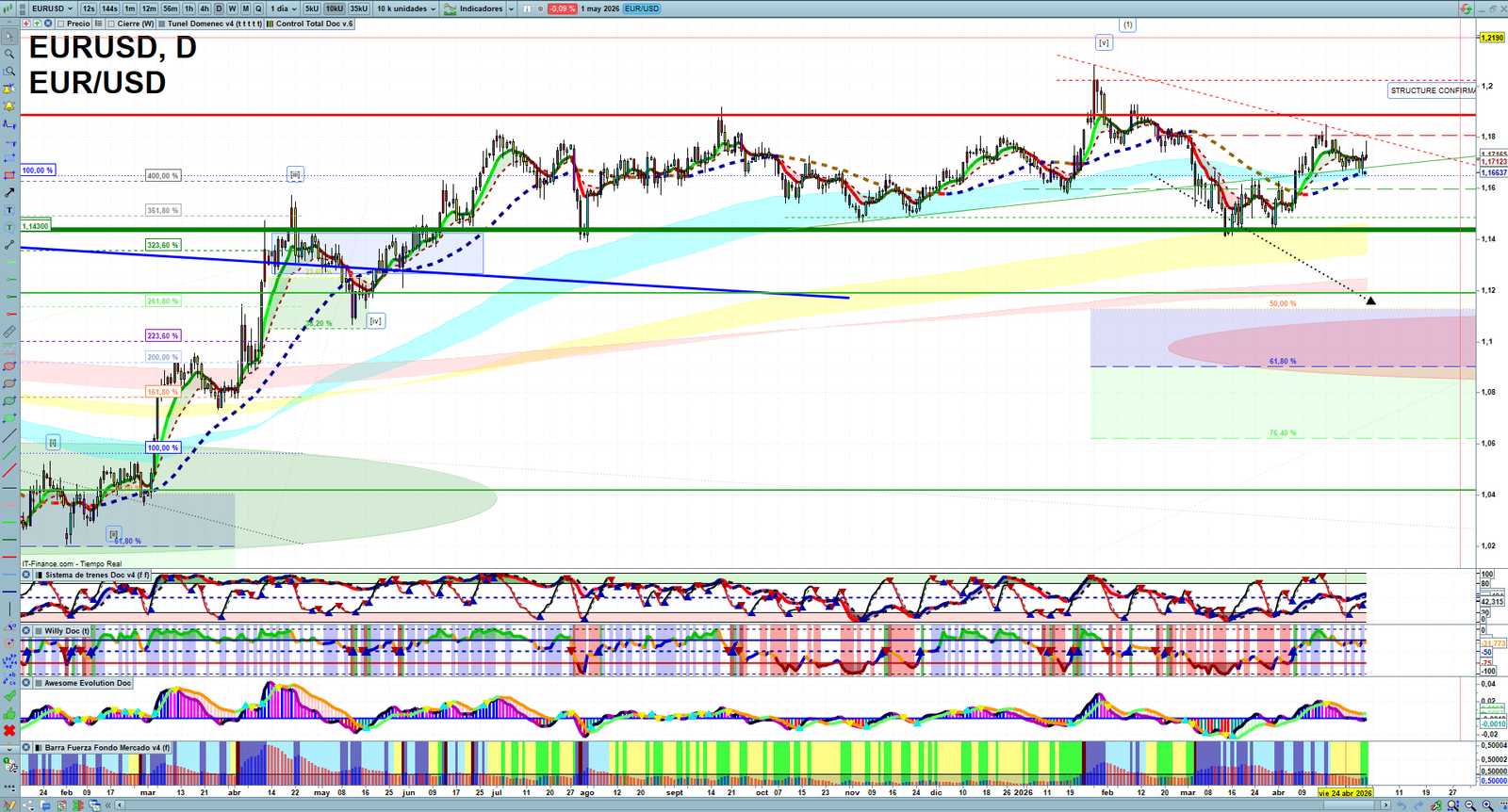
Task: Click the green thumbs-up icon
Action: pos(9,713)
